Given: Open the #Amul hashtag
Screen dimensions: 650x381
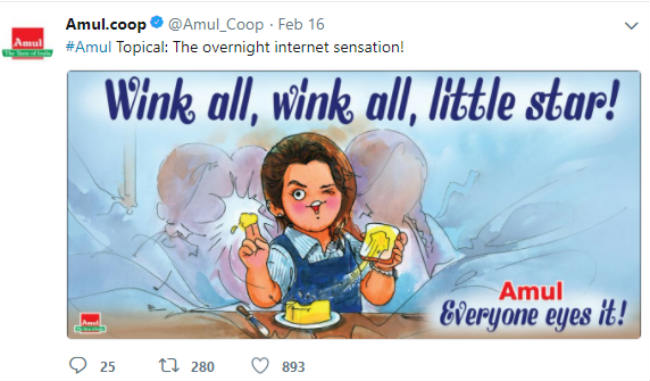Looking at the screenshot, I should point(89,47).
